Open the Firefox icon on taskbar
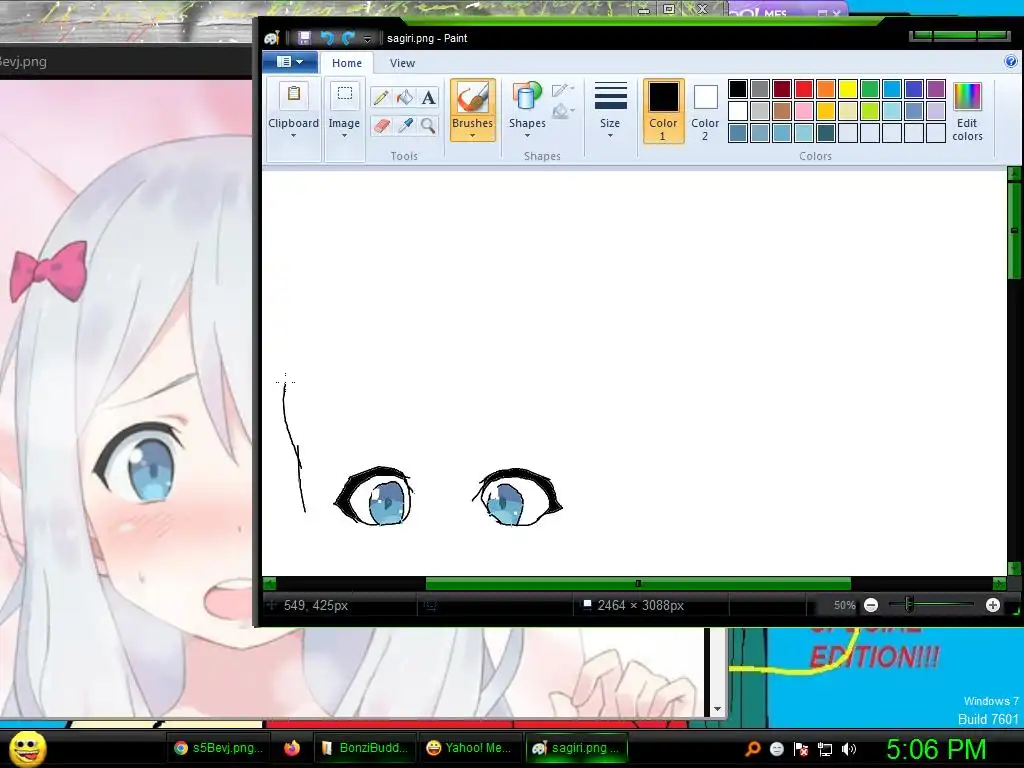The image size is (1024, 768). 291,748
